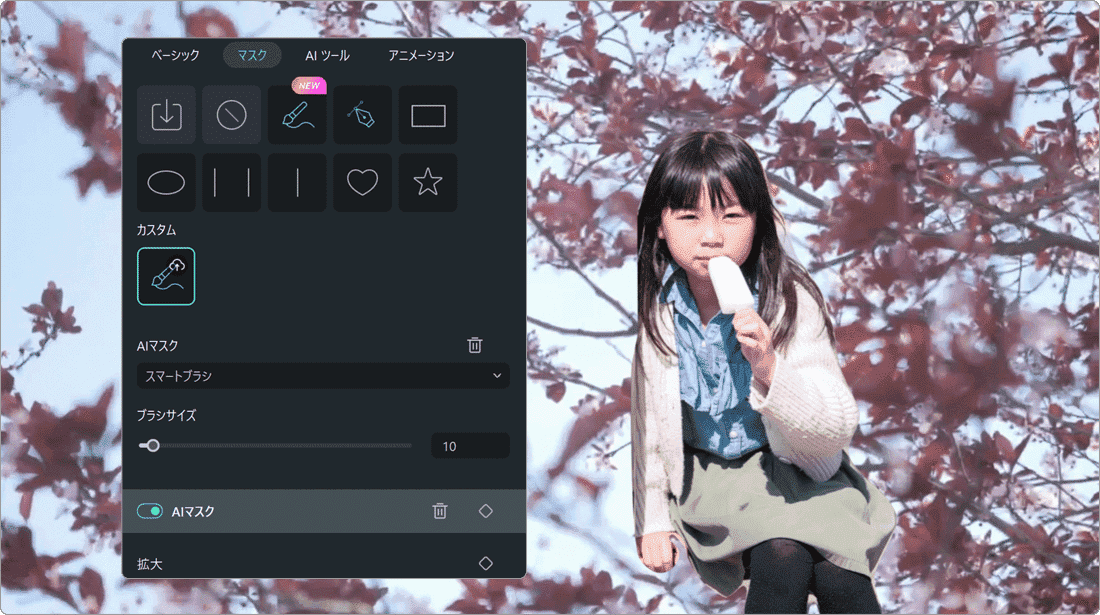Viewport: 1100px width, 615px height.
Task: Select the single line mask
Action: [x=297, y=182]
